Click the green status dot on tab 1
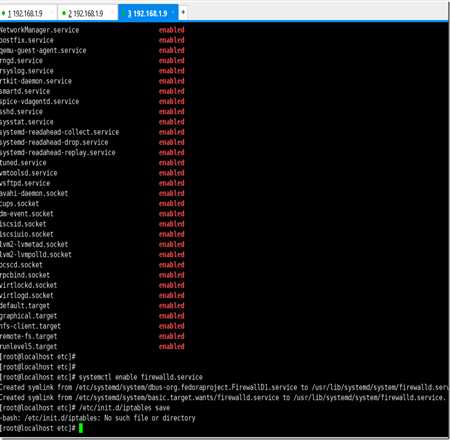Viewport: 450px width, 440px height. click(3, 13)
